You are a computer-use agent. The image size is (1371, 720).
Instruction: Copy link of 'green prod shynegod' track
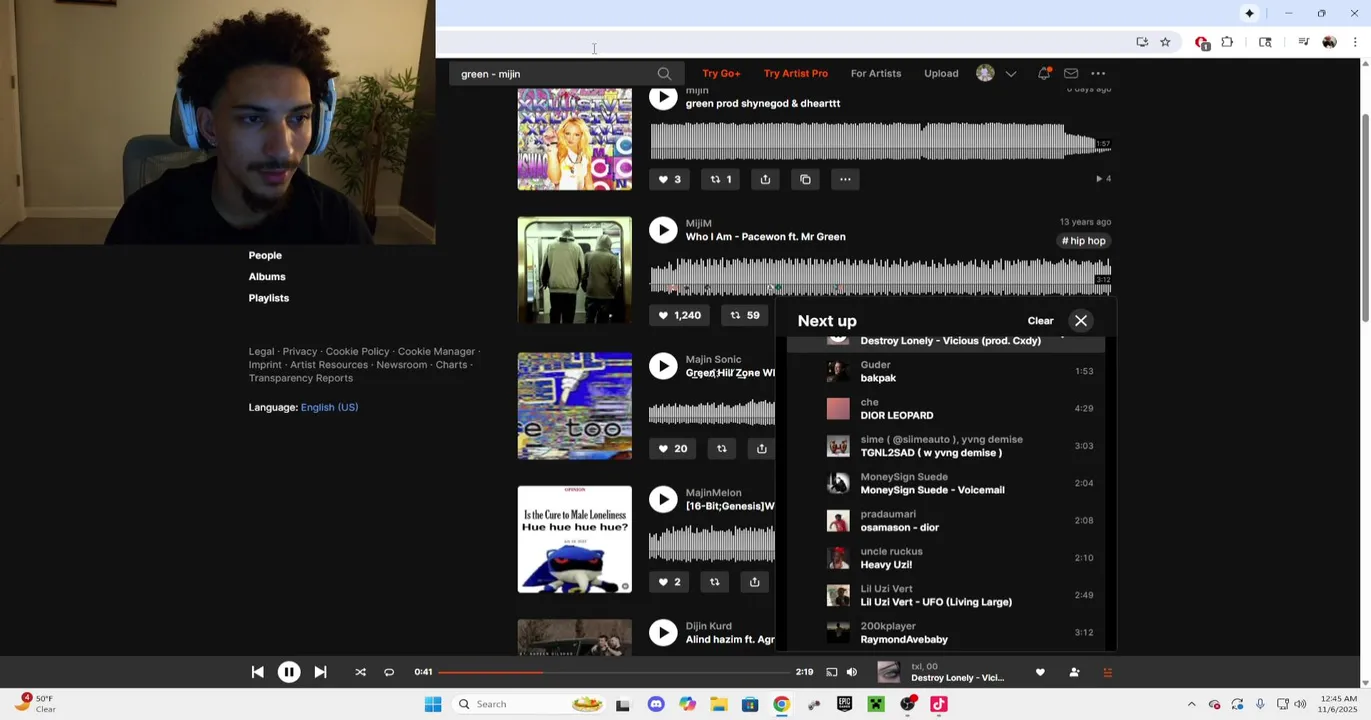pos(805,179)
